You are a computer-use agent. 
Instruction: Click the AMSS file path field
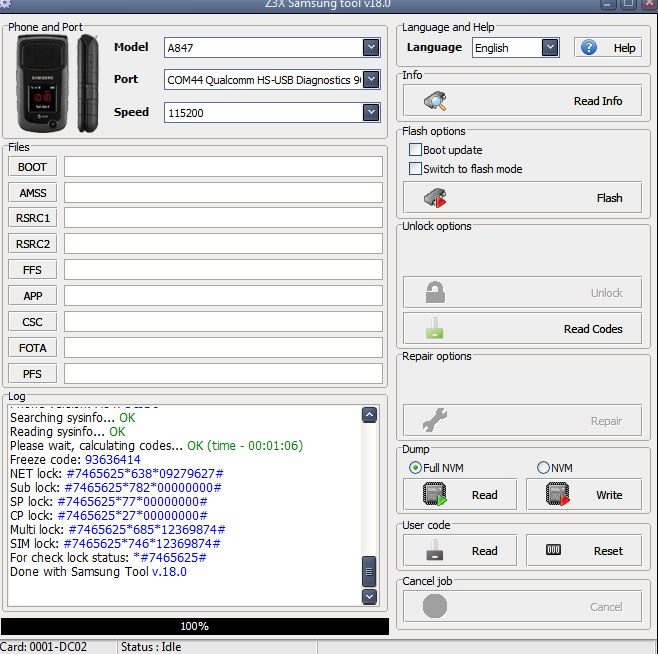tap(223, 193)
